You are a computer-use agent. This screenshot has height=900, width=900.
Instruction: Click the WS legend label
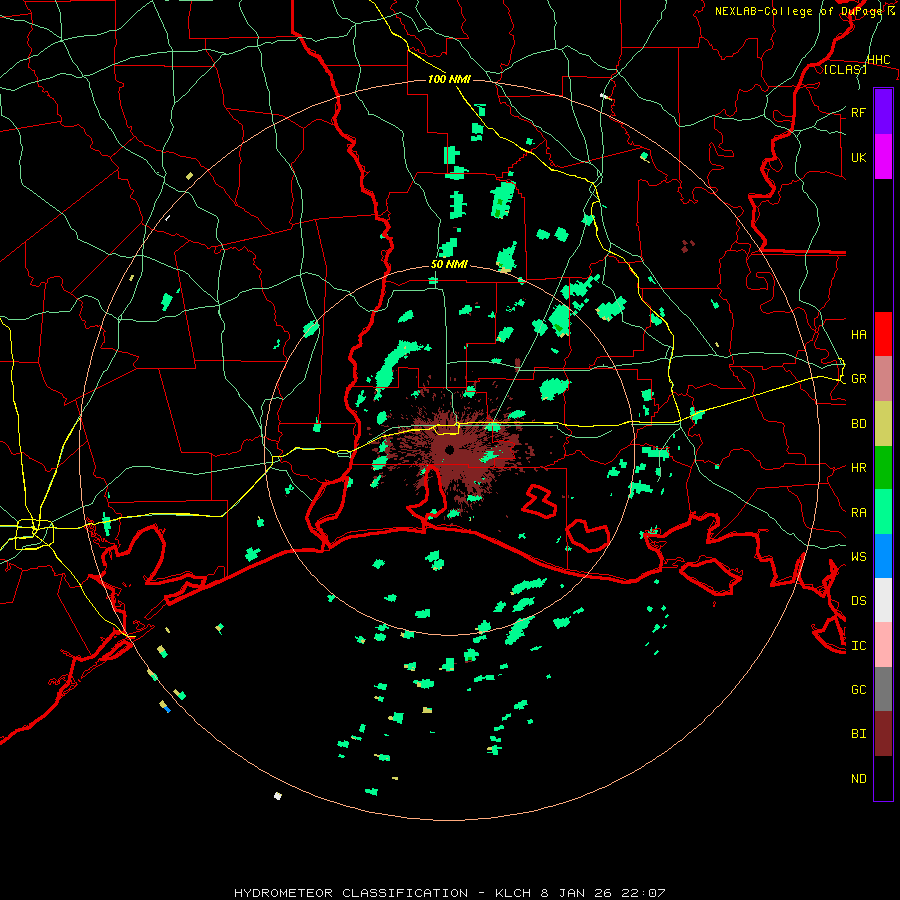click(x=858, y=556)
